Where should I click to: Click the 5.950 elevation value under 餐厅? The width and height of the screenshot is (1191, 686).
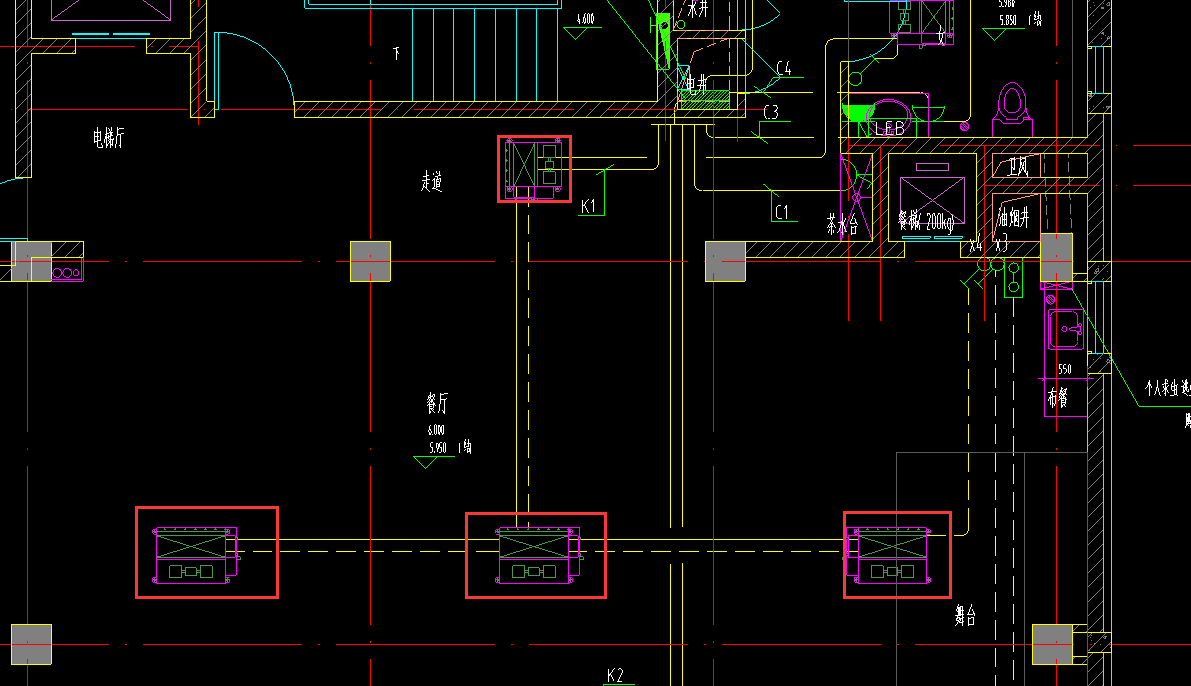[438, 447]
